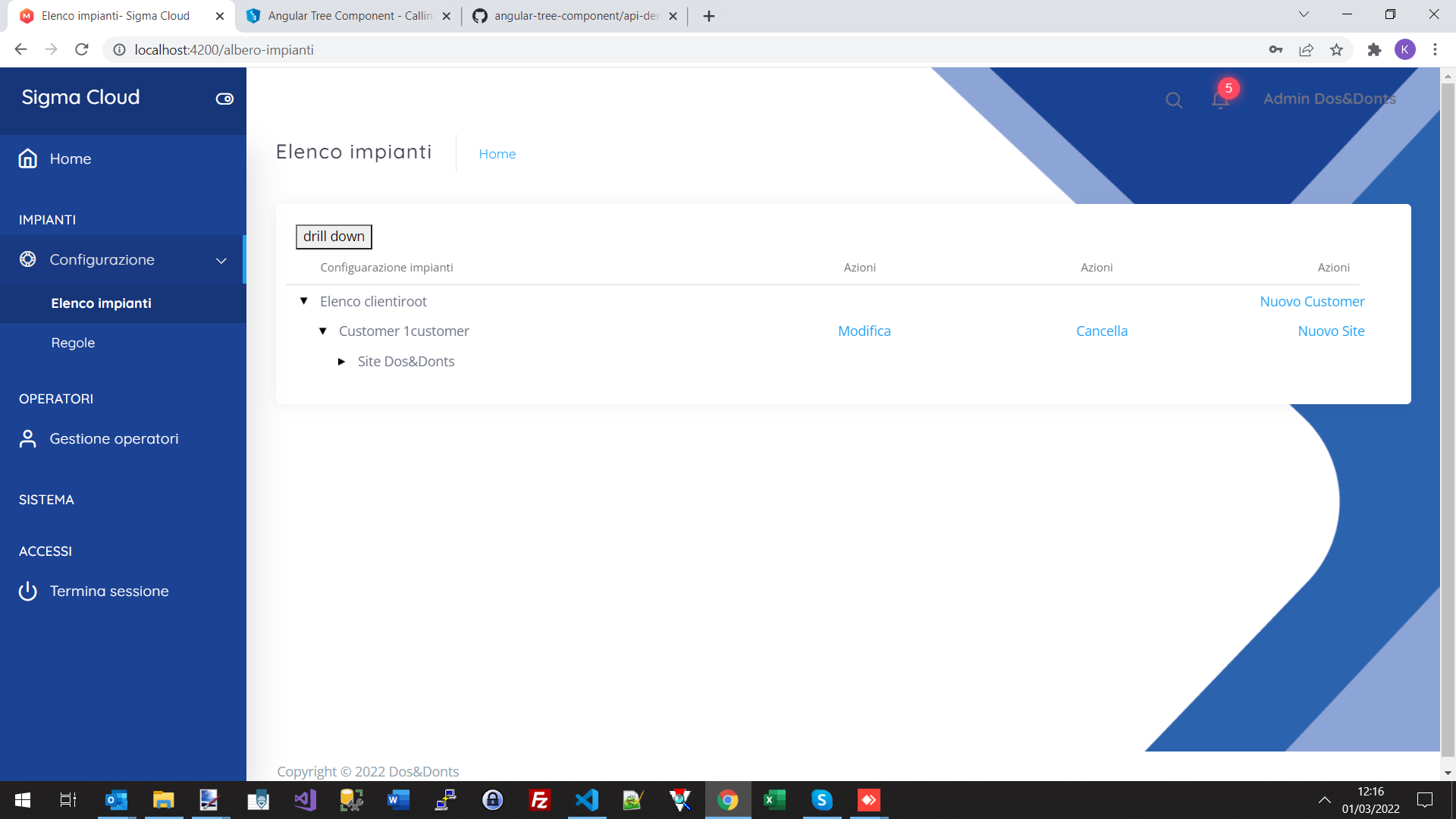The height and width of the screenshot is (819, 1456).
Task: Open notifications bell with badge 5
Action: click(1220, 99)
